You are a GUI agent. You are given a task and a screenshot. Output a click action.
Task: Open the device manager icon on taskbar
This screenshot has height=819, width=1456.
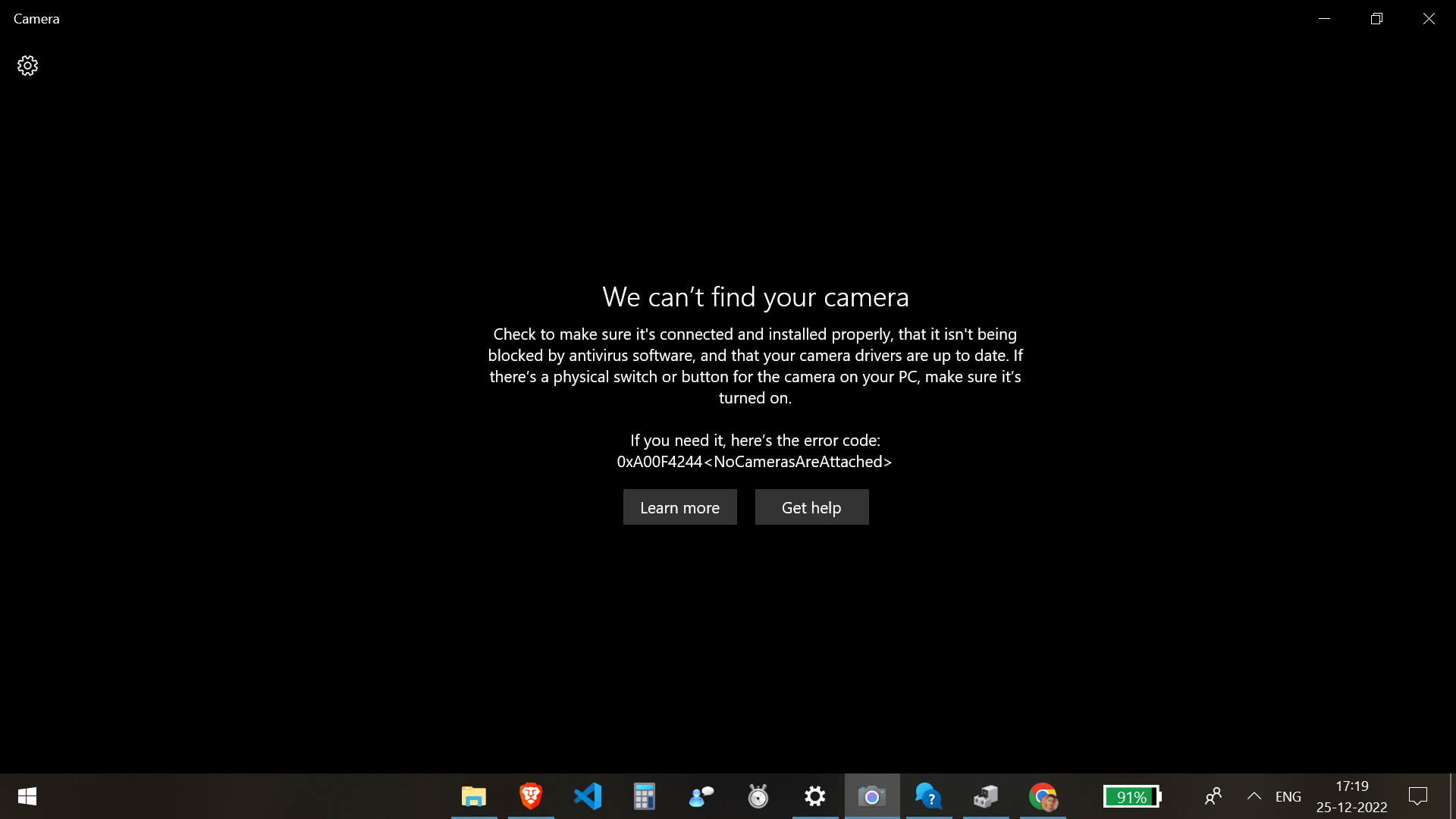click(x=986, y=796)
